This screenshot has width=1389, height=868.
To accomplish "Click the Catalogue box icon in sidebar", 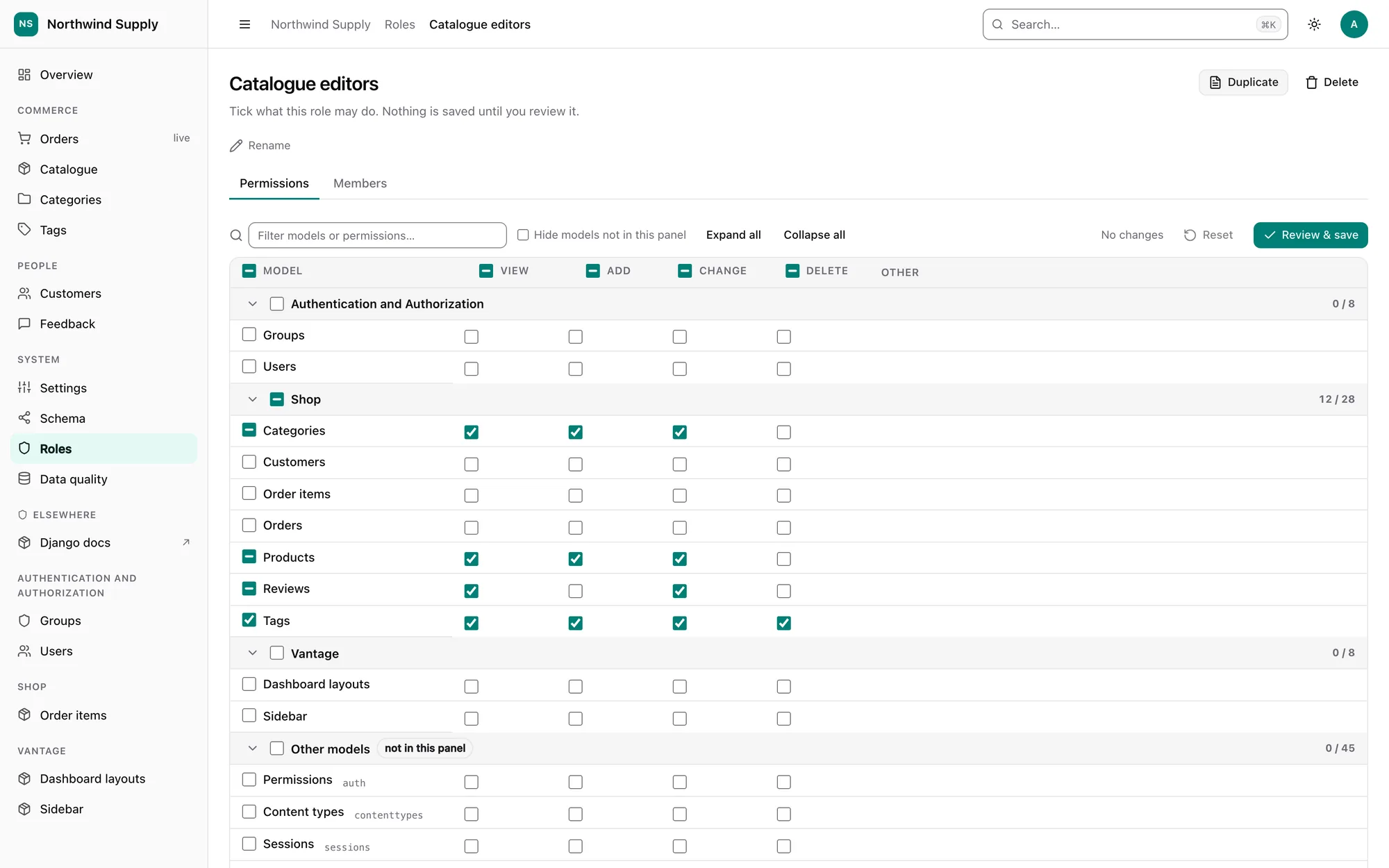I will (x=24, y=169).
